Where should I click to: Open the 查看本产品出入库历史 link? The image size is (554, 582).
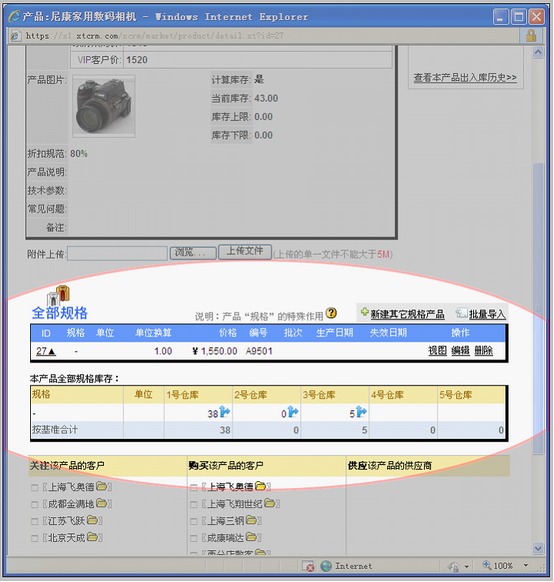coord(465,78)
